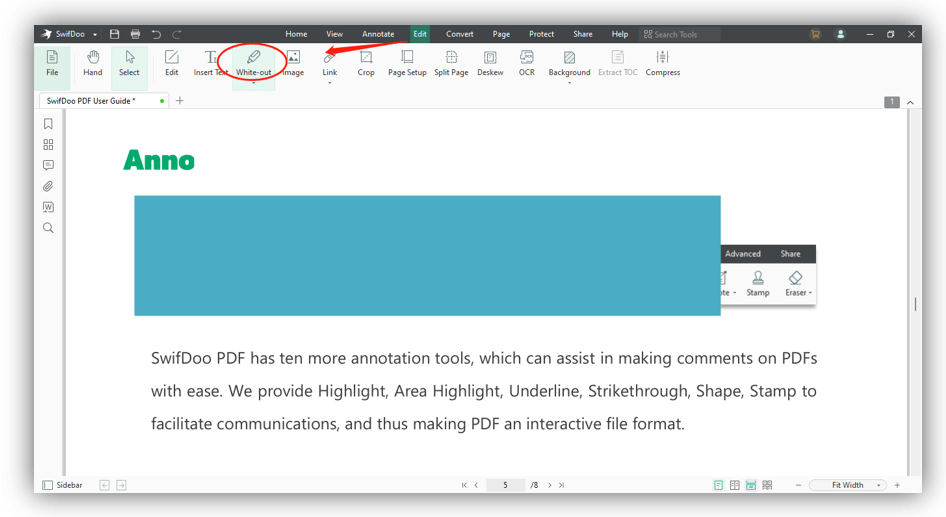Choose the Insert Text tool

(211, 63)
